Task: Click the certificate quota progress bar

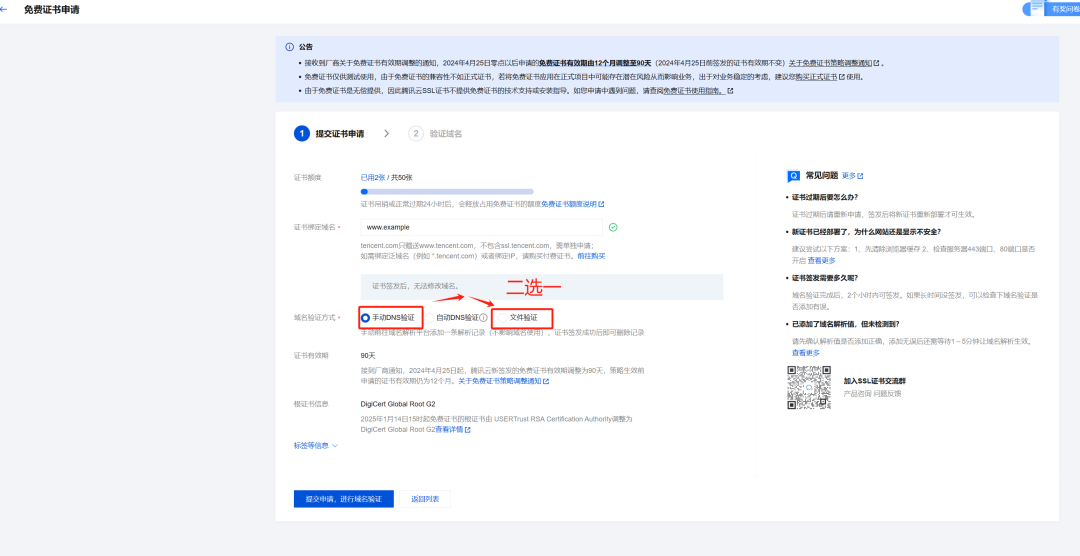Action: pos(446,190)
